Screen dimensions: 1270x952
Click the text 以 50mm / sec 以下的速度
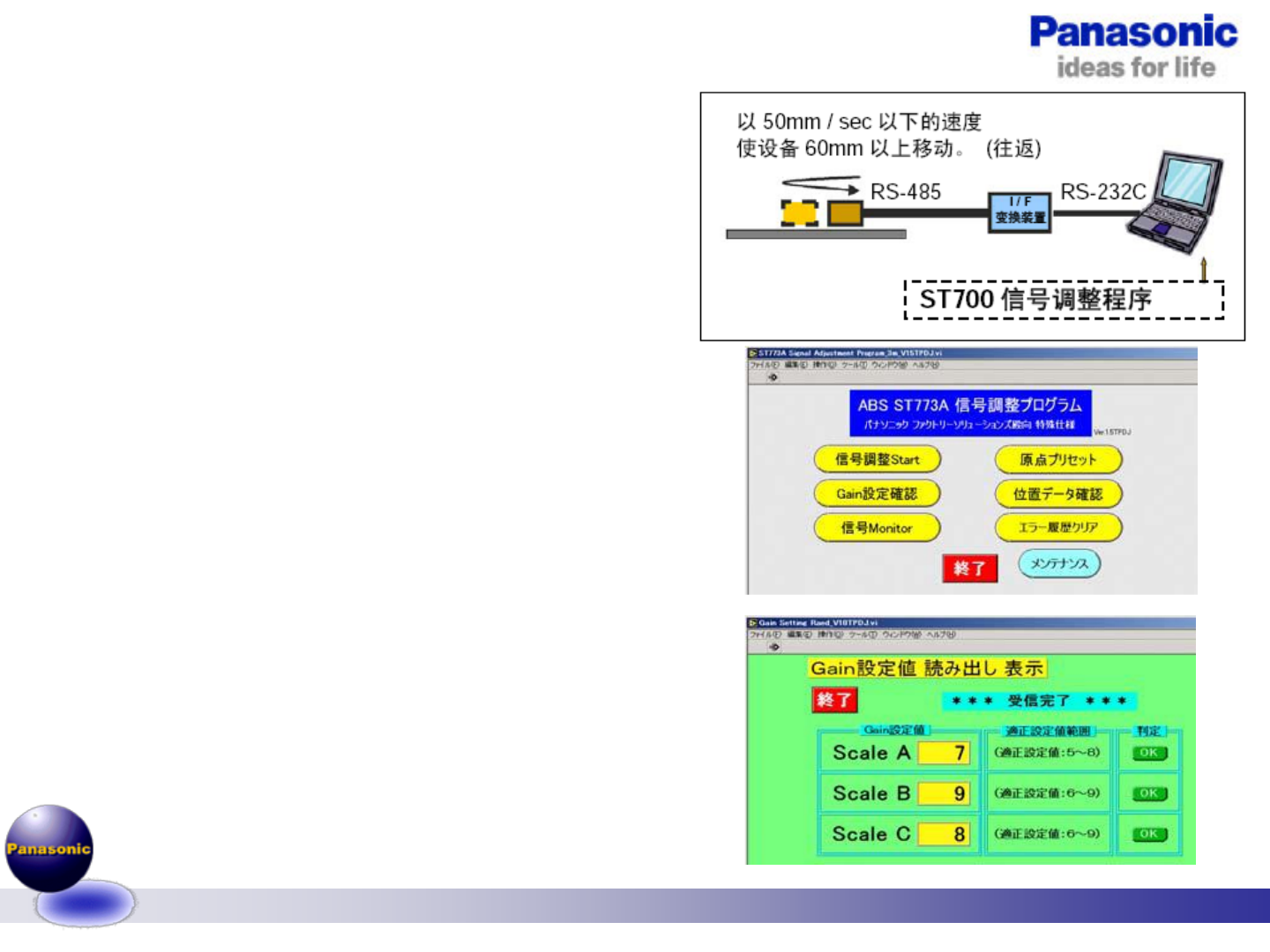tap(859, 122)
